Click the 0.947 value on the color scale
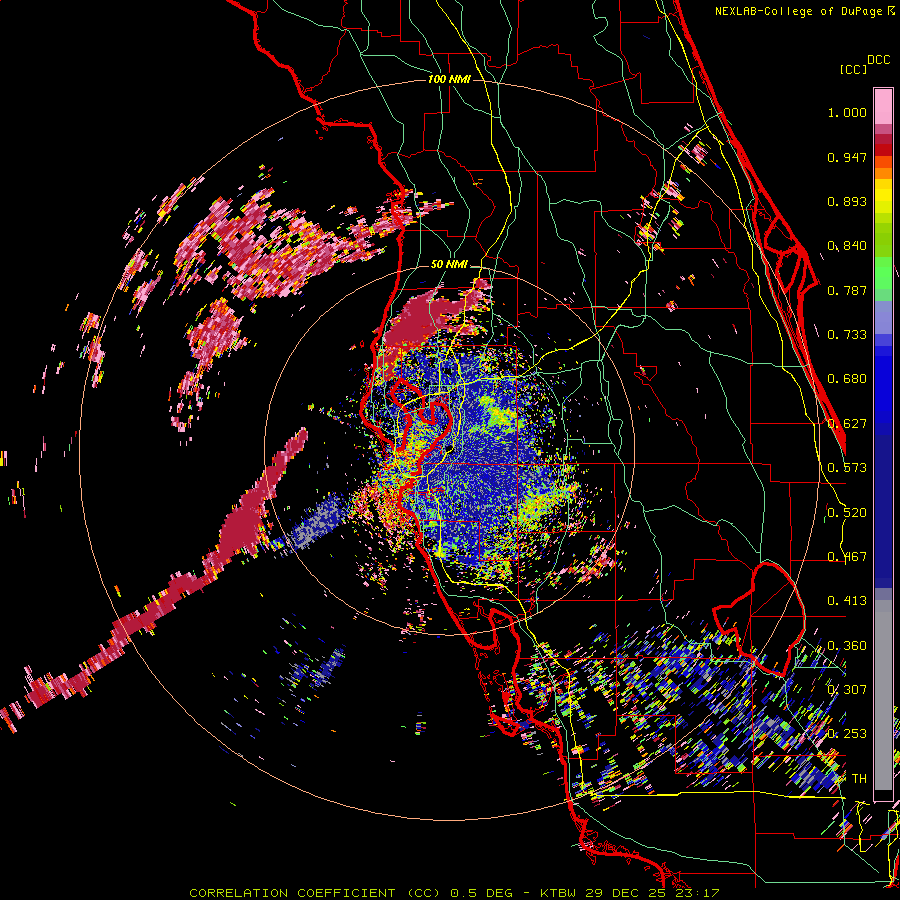The height and width of the screenshot is (900, 900). pos(847,157)
